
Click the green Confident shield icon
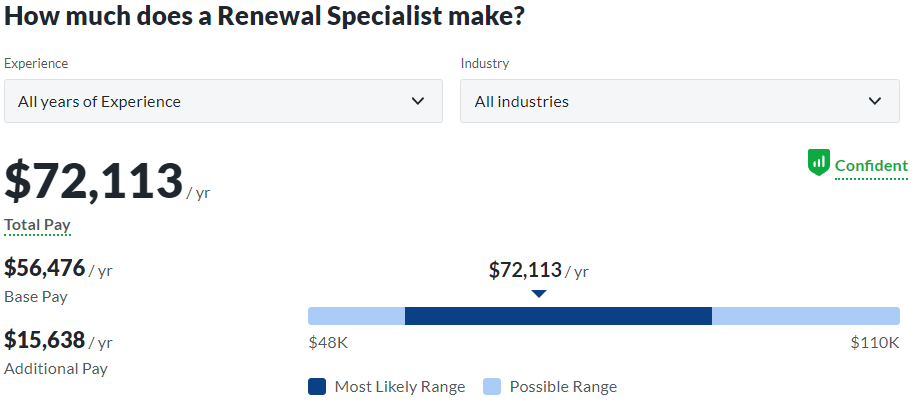[x=818, y=163]
